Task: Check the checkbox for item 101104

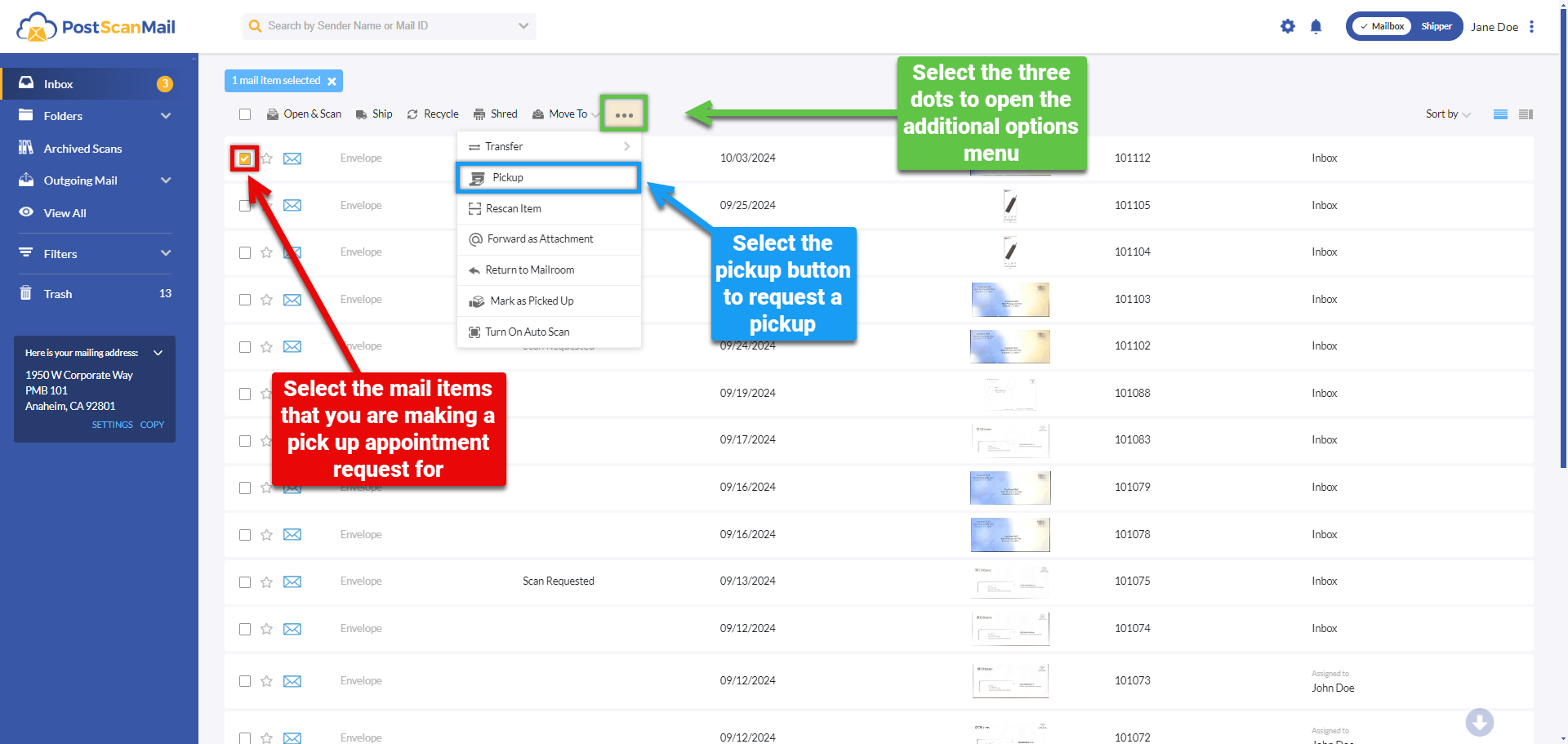Action: 245,252
